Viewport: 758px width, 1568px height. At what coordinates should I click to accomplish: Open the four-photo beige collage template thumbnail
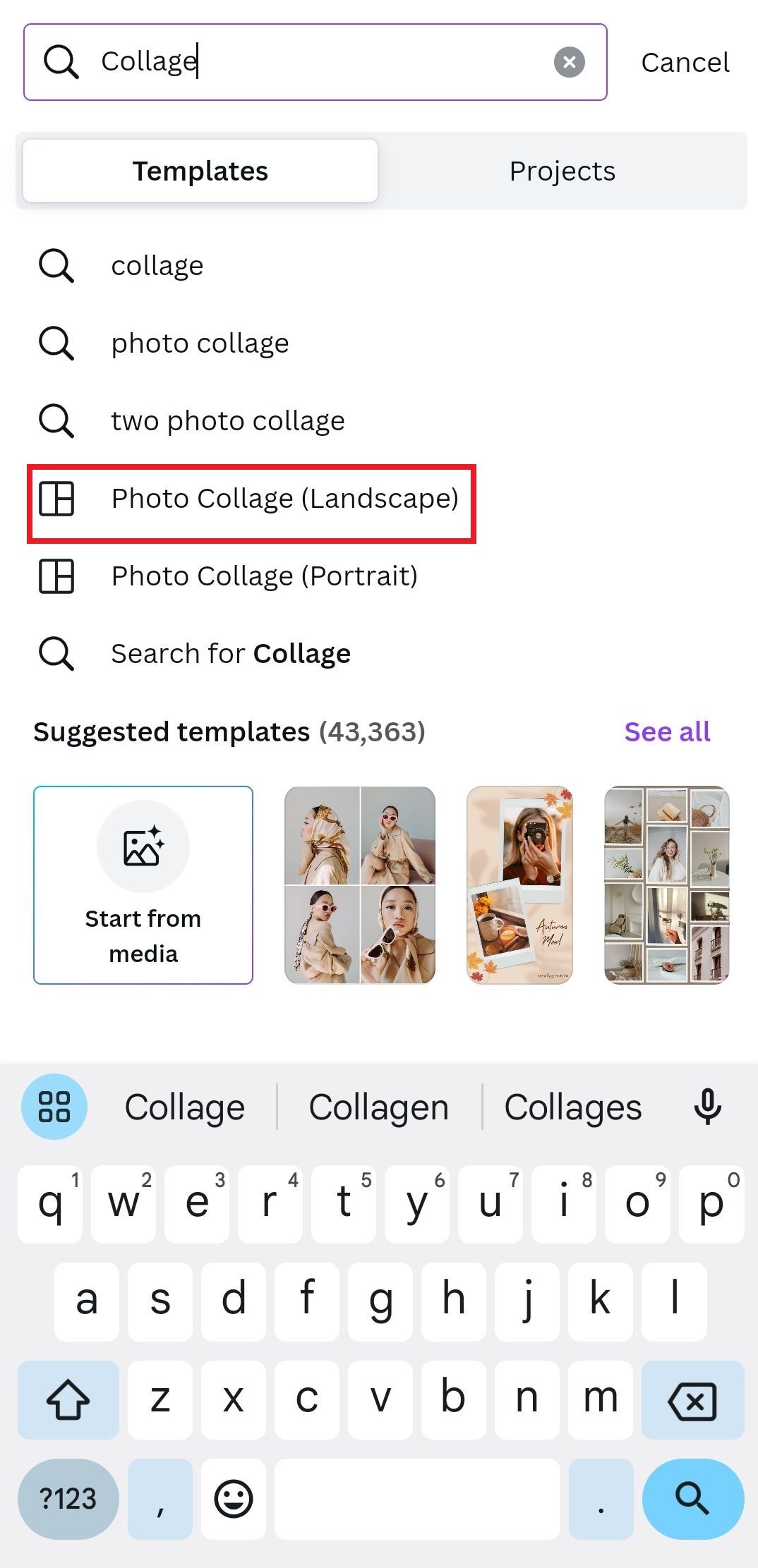click(x=359, y=885)
